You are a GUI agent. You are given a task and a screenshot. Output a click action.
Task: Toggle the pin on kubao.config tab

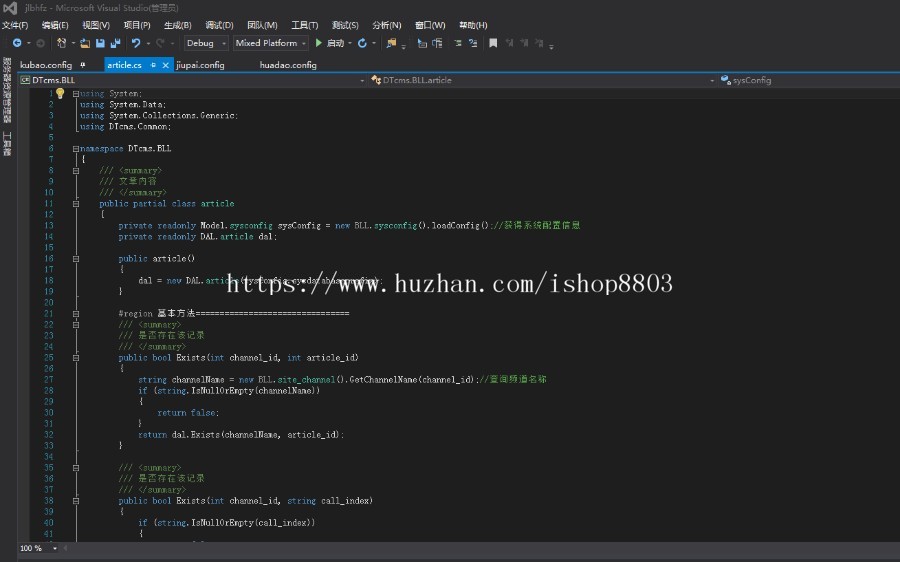click(83, 65)
